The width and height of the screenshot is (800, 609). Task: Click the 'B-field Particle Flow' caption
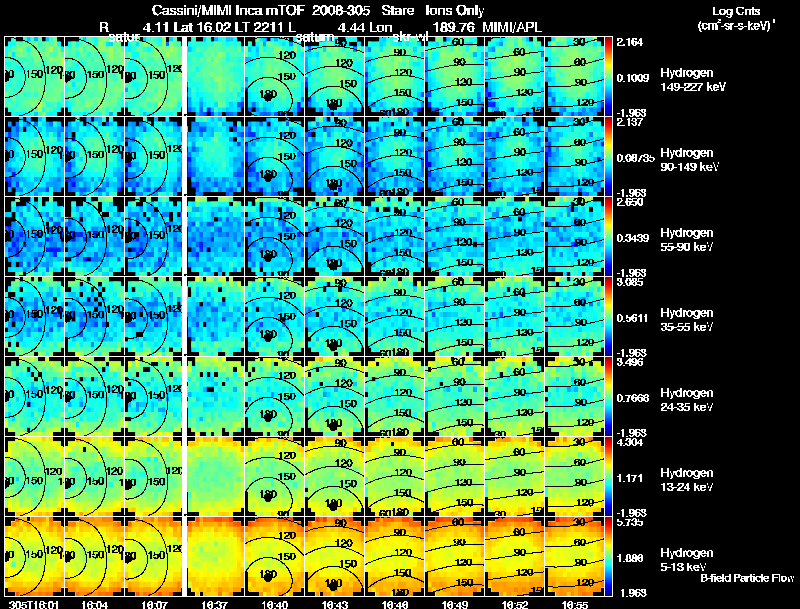coord(747,578)
